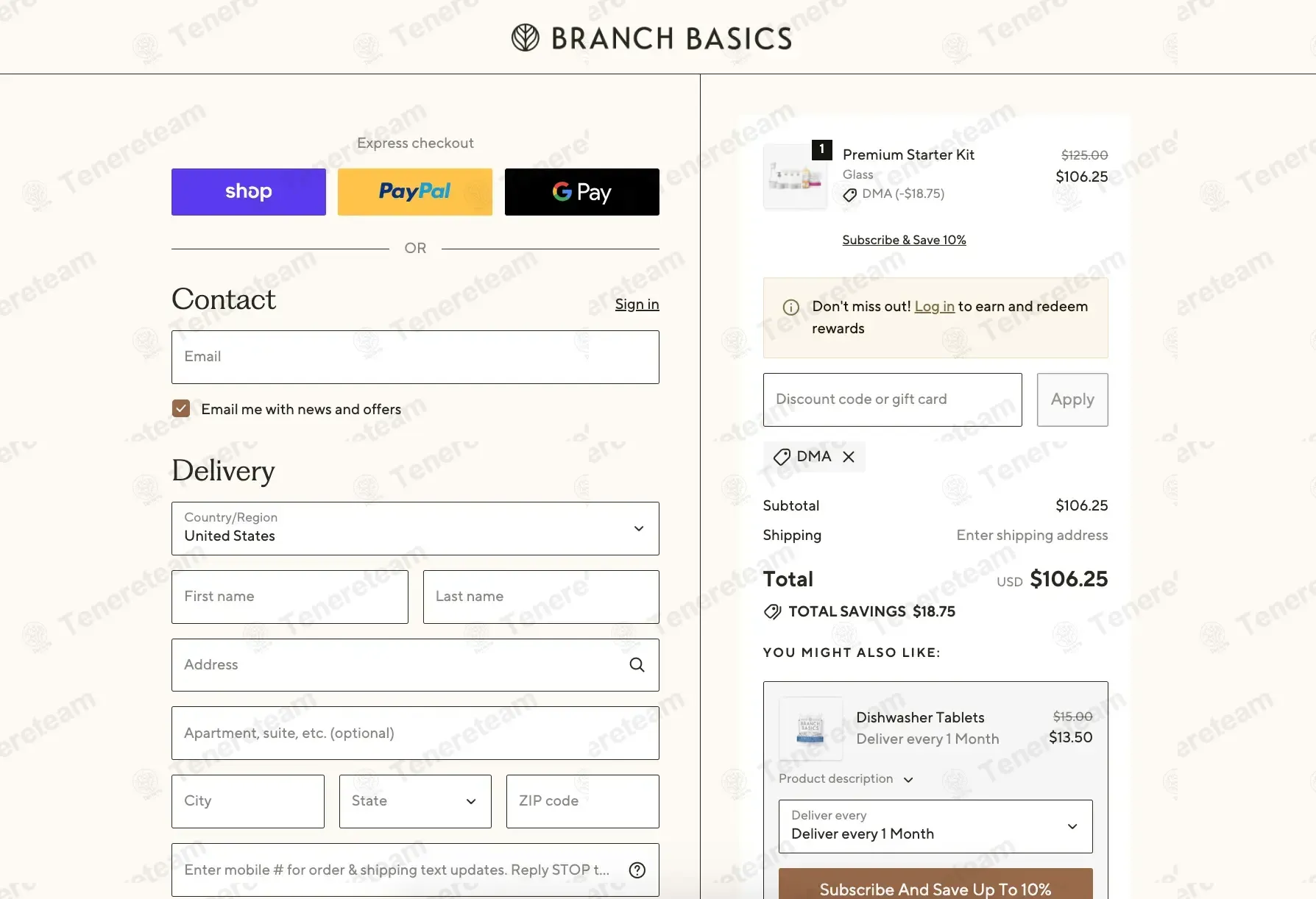Uncheck Email me with news and offers
Screen dimensions: 1316x899
181,409
